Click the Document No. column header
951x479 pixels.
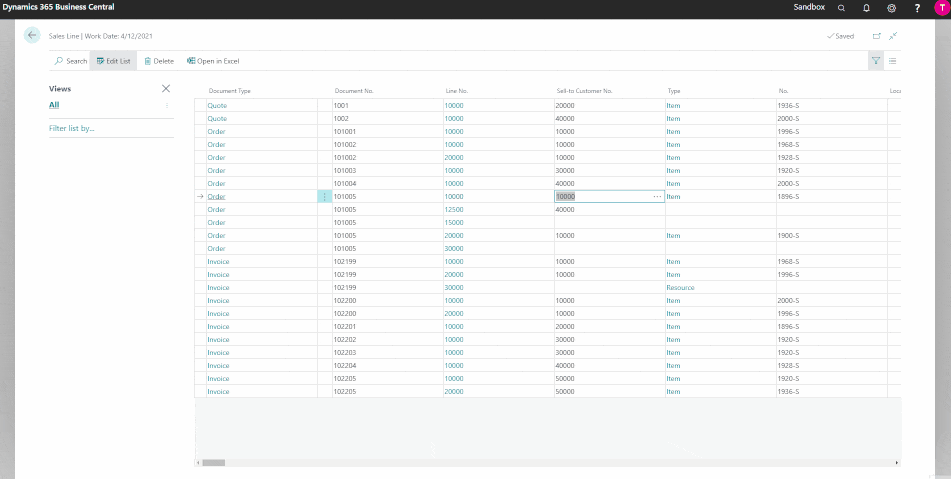[x=354, y=91]
